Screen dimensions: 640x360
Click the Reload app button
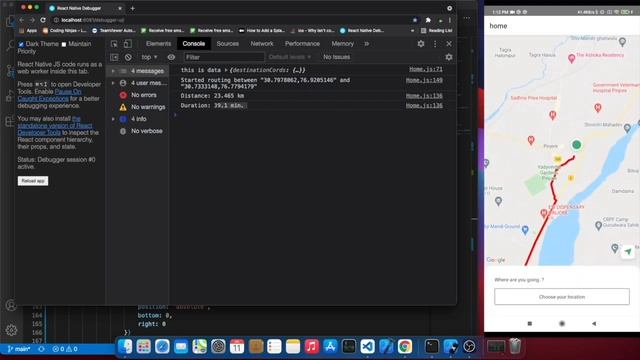pos(33,181)
